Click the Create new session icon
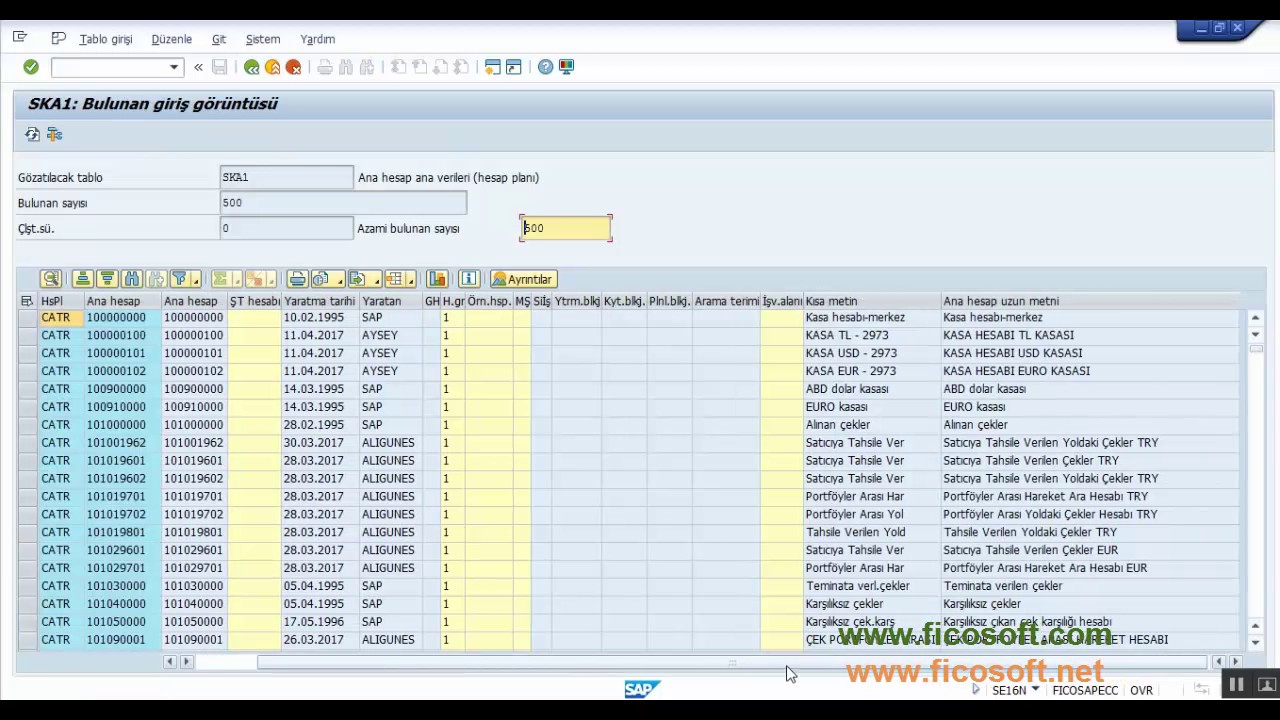This screenshot has height=720, width=1280. click(x=492, y=67)
